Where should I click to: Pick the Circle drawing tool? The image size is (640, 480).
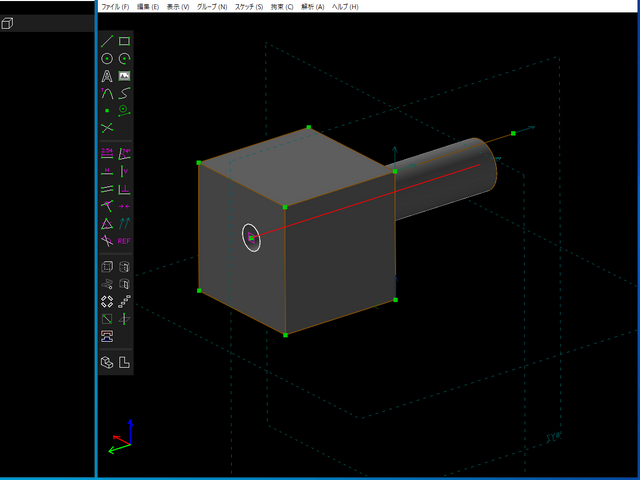pos(107,59)
